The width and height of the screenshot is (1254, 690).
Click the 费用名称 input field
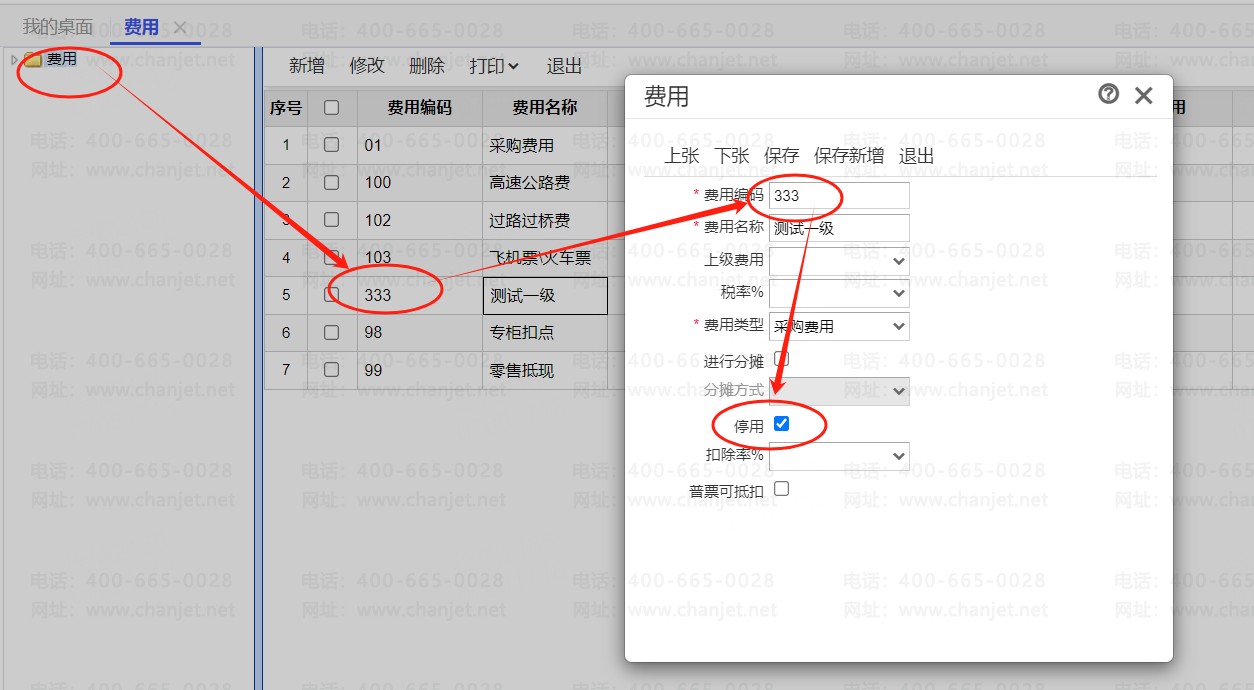point(839,228)
